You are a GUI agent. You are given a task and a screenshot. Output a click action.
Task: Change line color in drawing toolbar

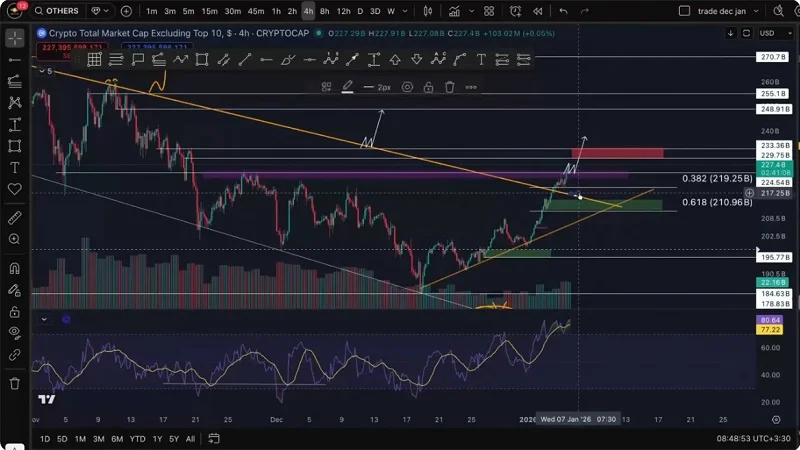[347, 87]
